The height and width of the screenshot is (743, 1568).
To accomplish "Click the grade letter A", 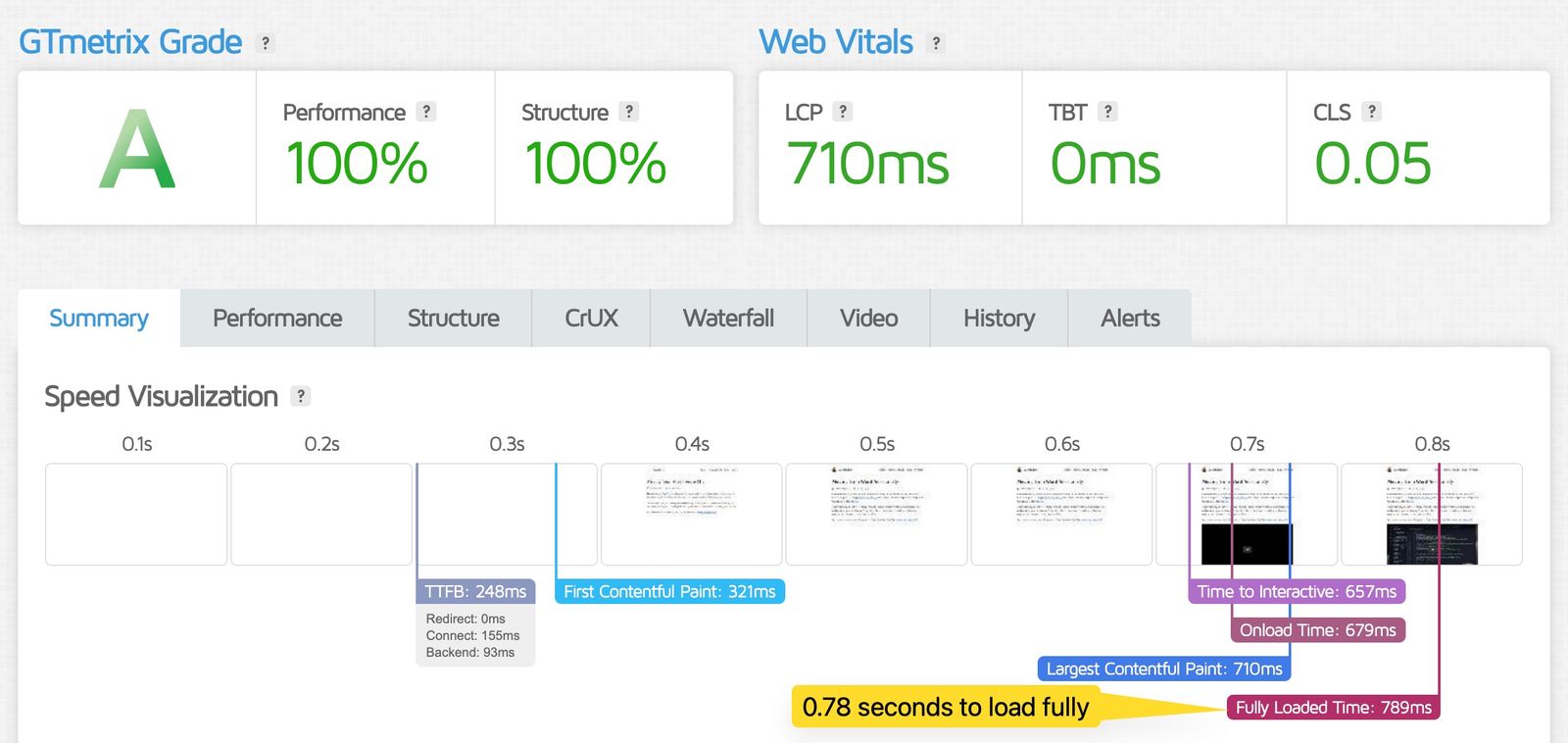I will (x=137, y=149).
